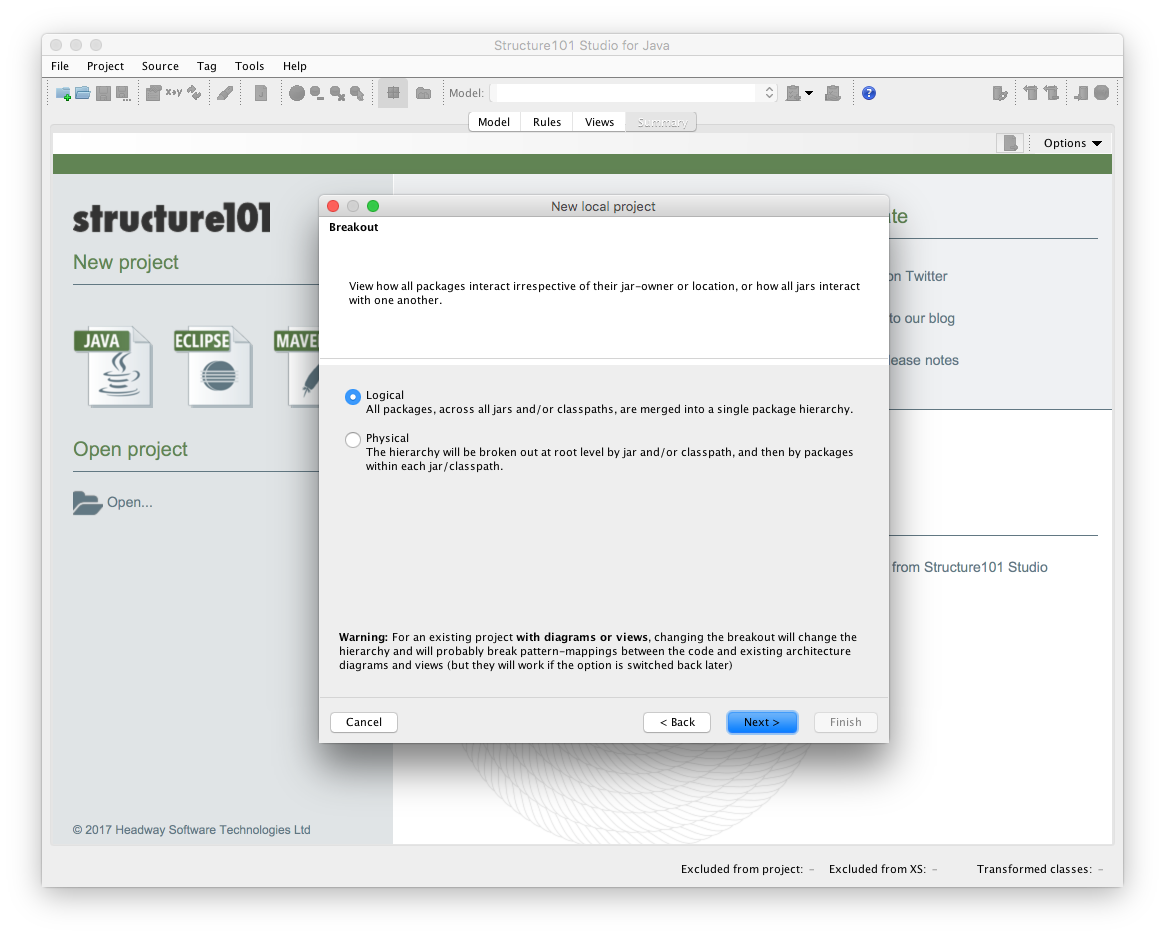This screenshot has height=937, width=1165.
Task: Click the open project folder toolbar icon
Action: (x=83, y=93)
